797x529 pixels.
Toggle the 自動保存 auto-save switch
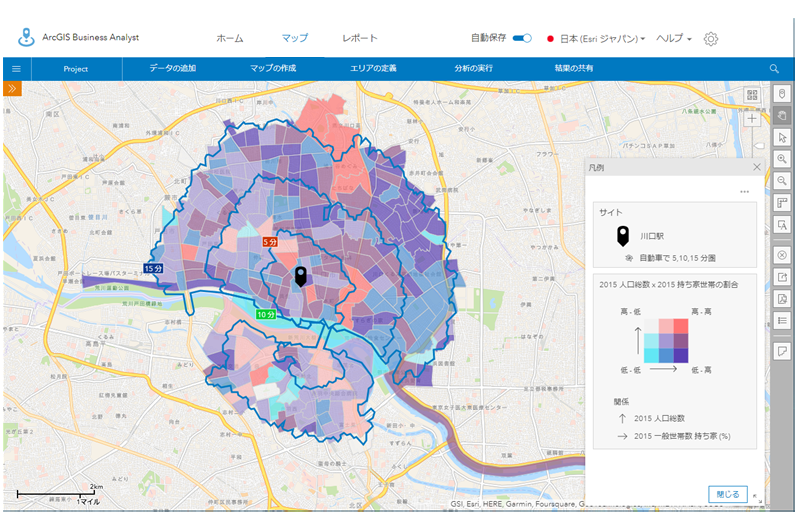tap(522, 38)
